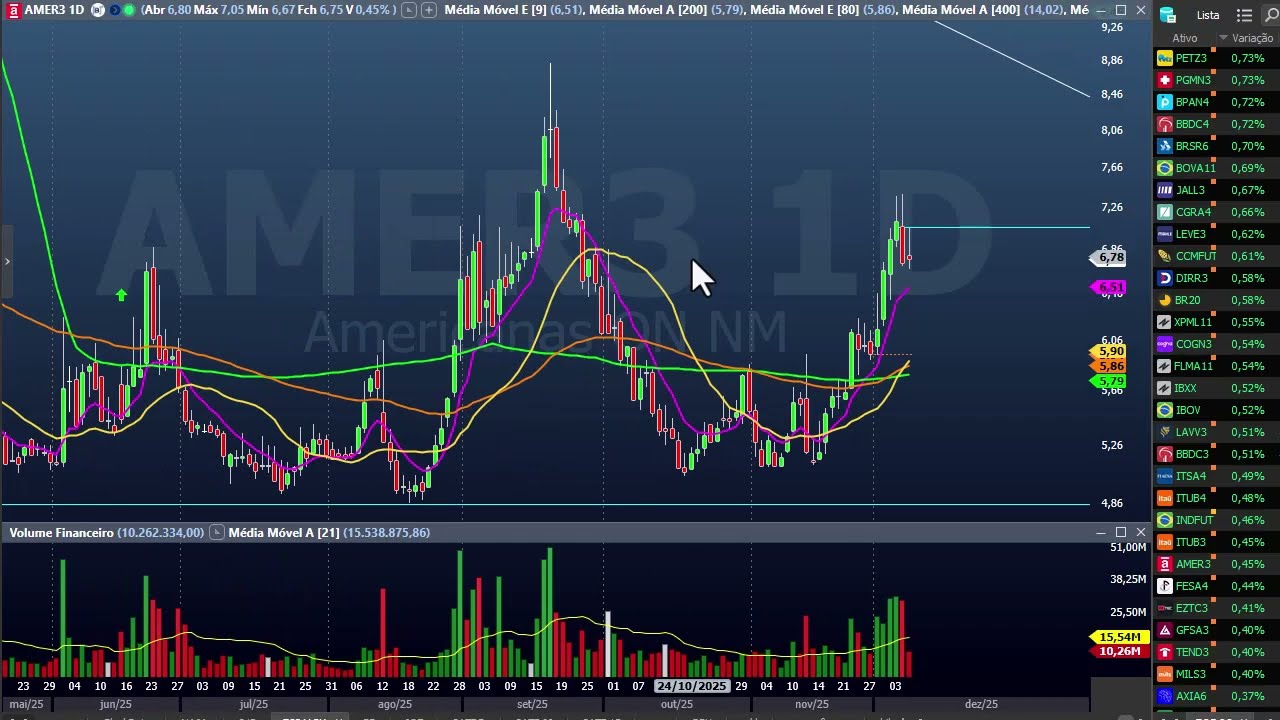Click the gray round icon after AMER3 1D

coord(97,10)
